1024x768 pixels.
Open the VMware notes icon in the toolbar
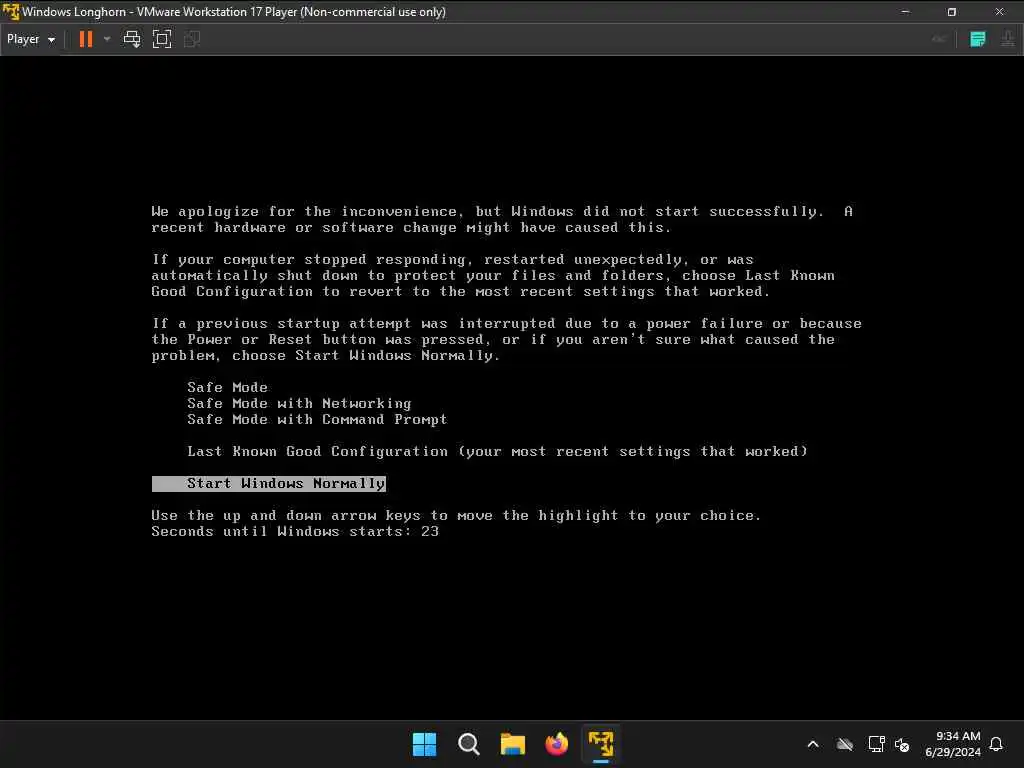click(x=977, y=39)
